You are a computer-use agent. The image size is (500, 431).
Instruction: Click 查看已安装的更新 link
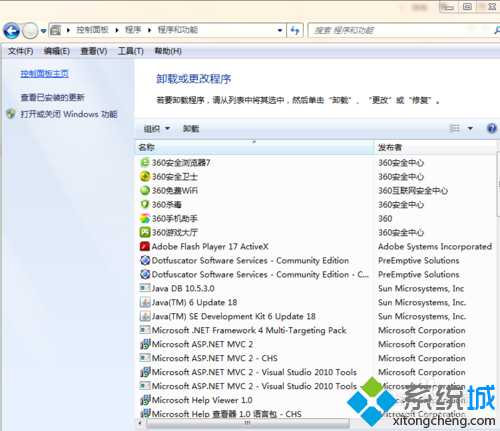(52, 97)
